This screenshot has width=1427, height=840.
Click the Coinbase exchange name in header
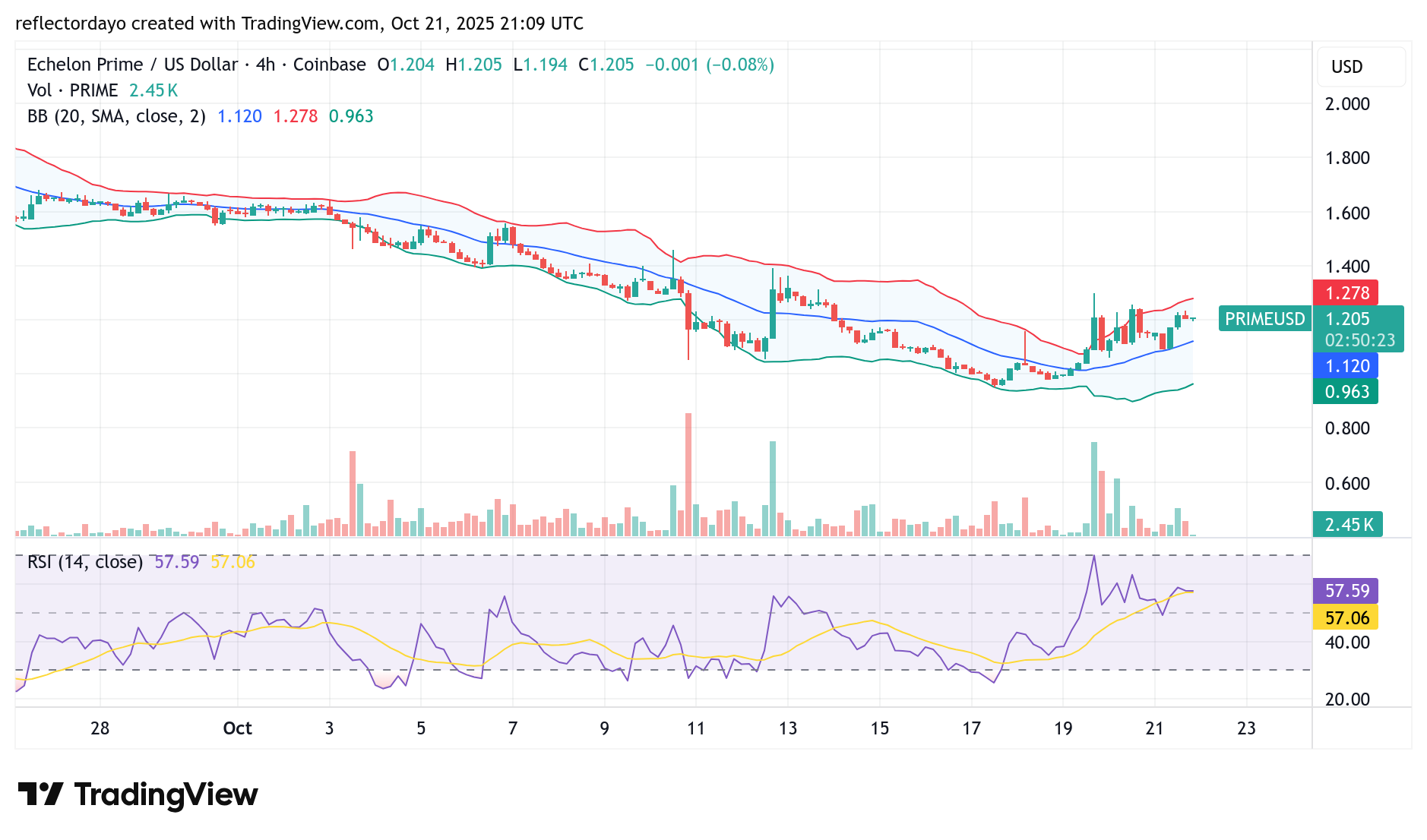coord(329,65)
